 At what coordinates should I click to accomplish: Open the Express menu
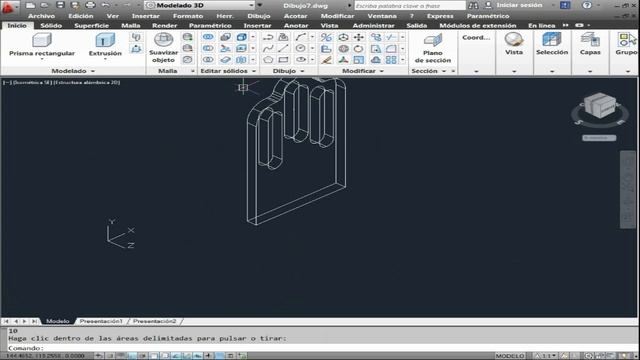pyautogui.click(x=440, y=16)
